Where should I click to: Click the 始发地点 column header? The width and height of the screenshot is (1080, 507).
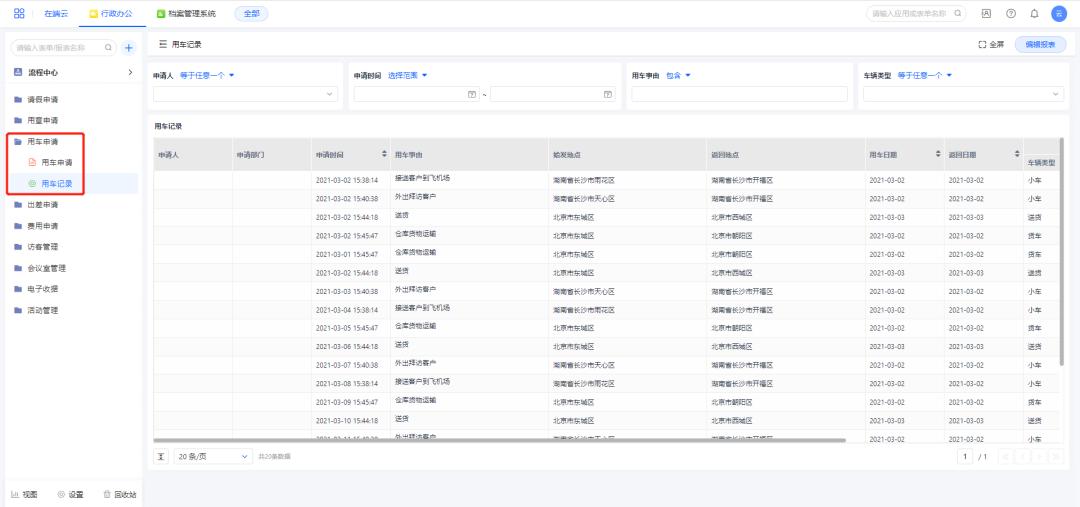point(627,155)
